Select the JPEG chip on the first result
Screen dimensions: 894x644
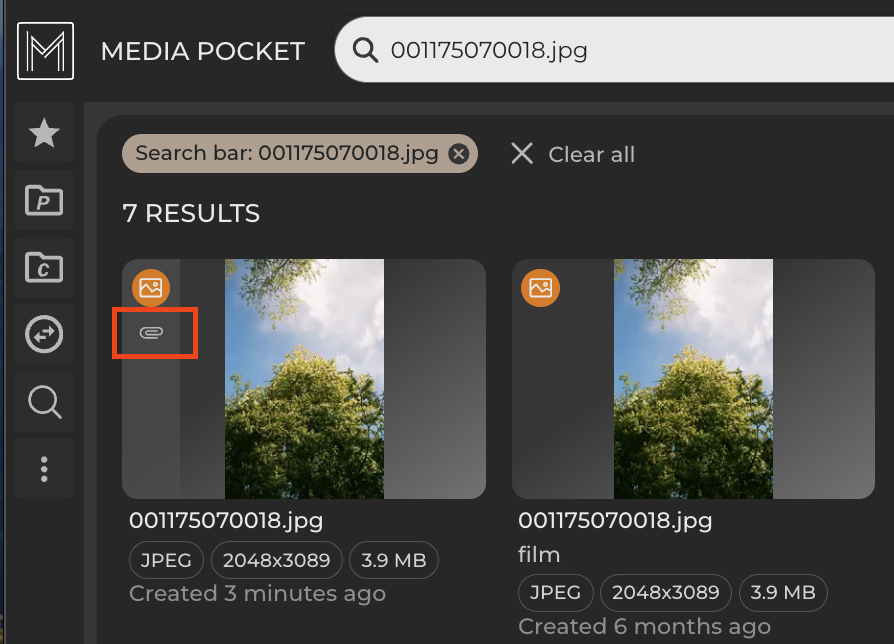coord(166,560)
